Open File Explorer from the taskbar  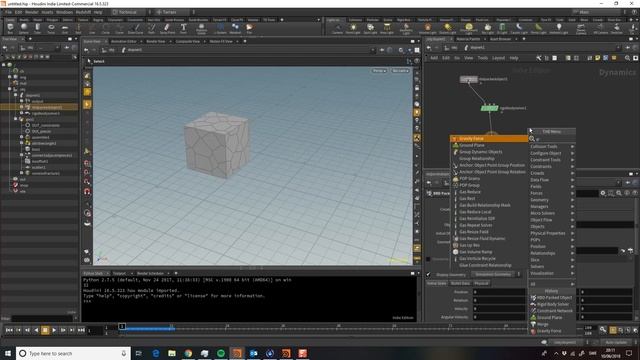[172, 353]
